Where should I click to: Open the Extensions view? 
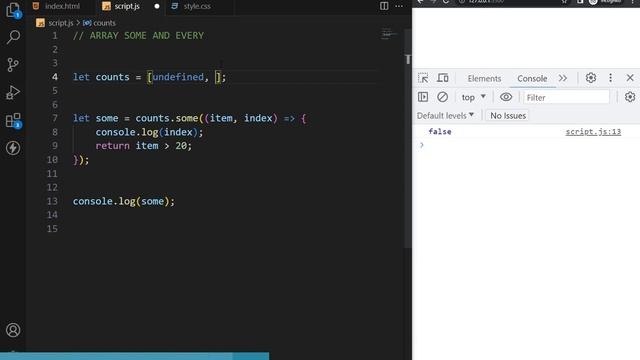tap(13, 120)
